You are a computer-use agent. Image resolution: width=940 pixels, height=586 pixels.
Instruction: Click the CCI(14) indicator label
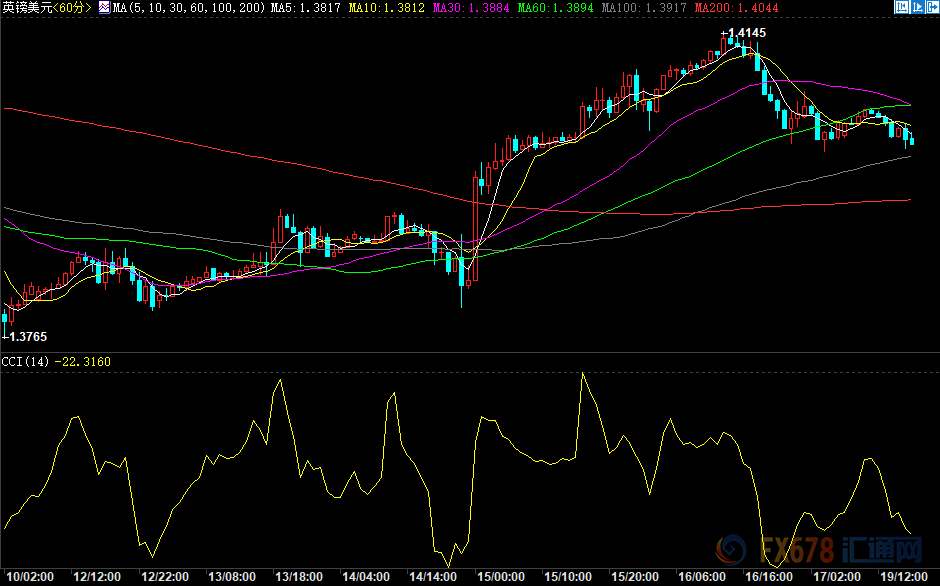(x=26, y=361)
